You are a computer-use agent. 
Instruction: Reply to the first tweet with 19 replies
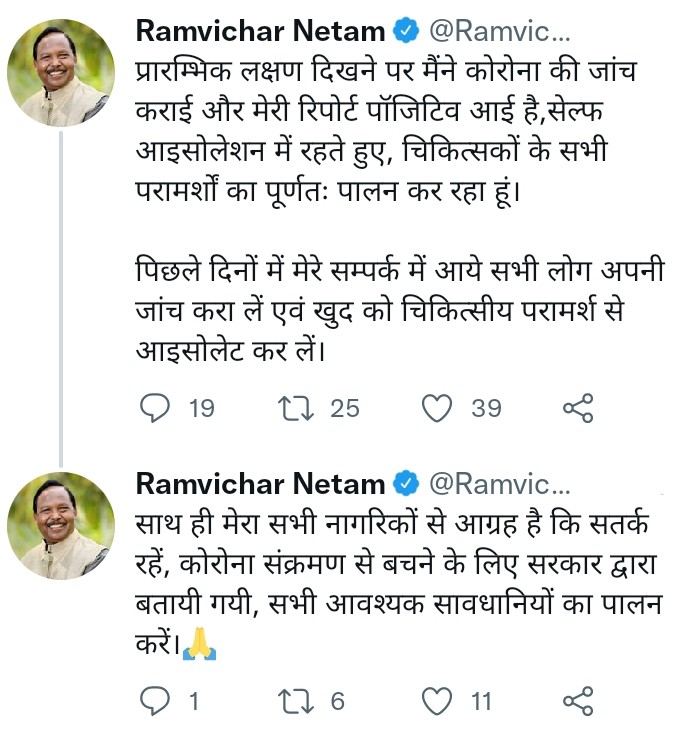[x=155, y=408]
